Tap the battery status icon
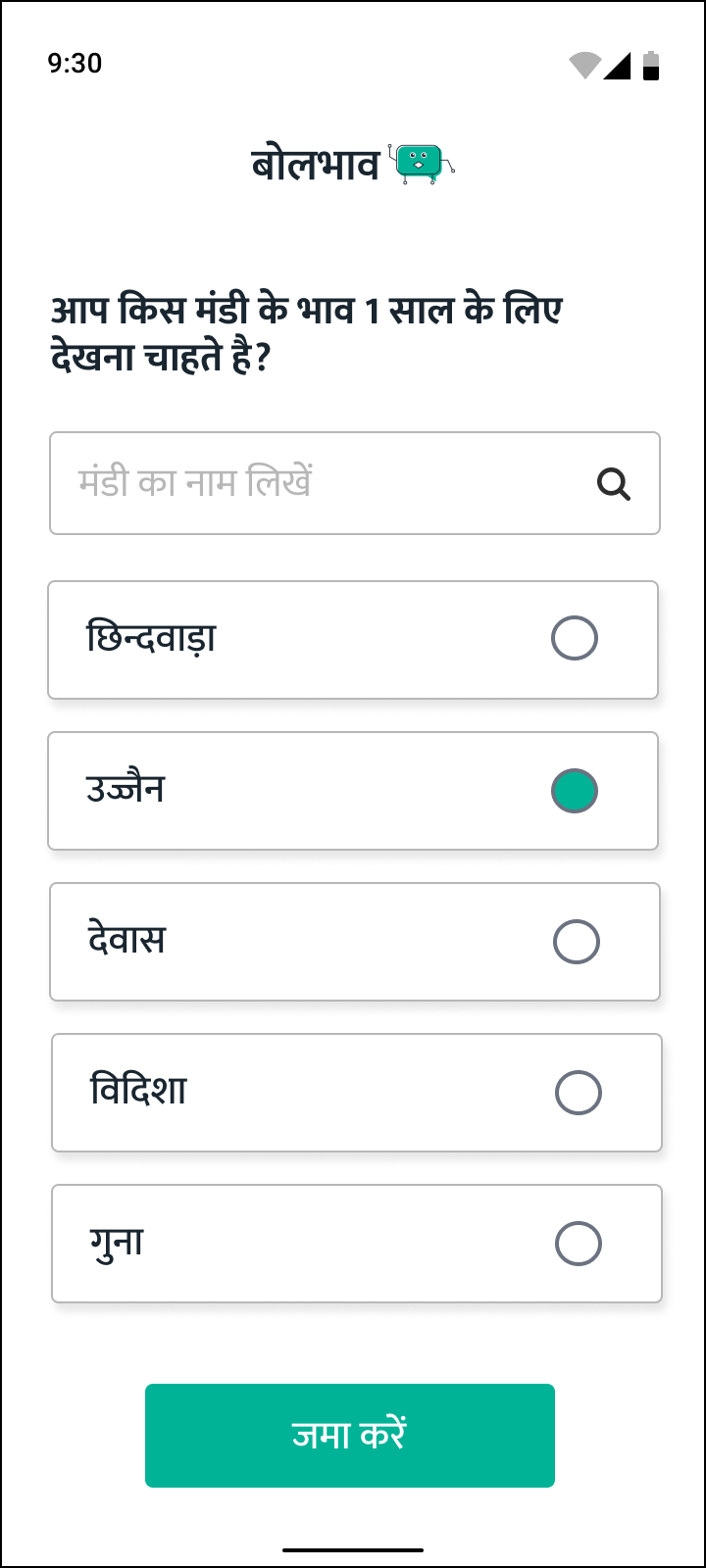This screenshot has height=1568, width=706. pos(651,65)
